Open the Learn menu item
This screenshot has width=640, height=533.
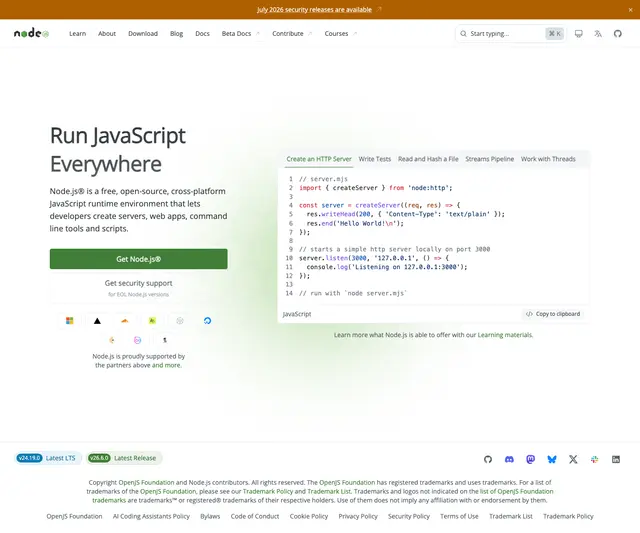(x=78, y=33)
